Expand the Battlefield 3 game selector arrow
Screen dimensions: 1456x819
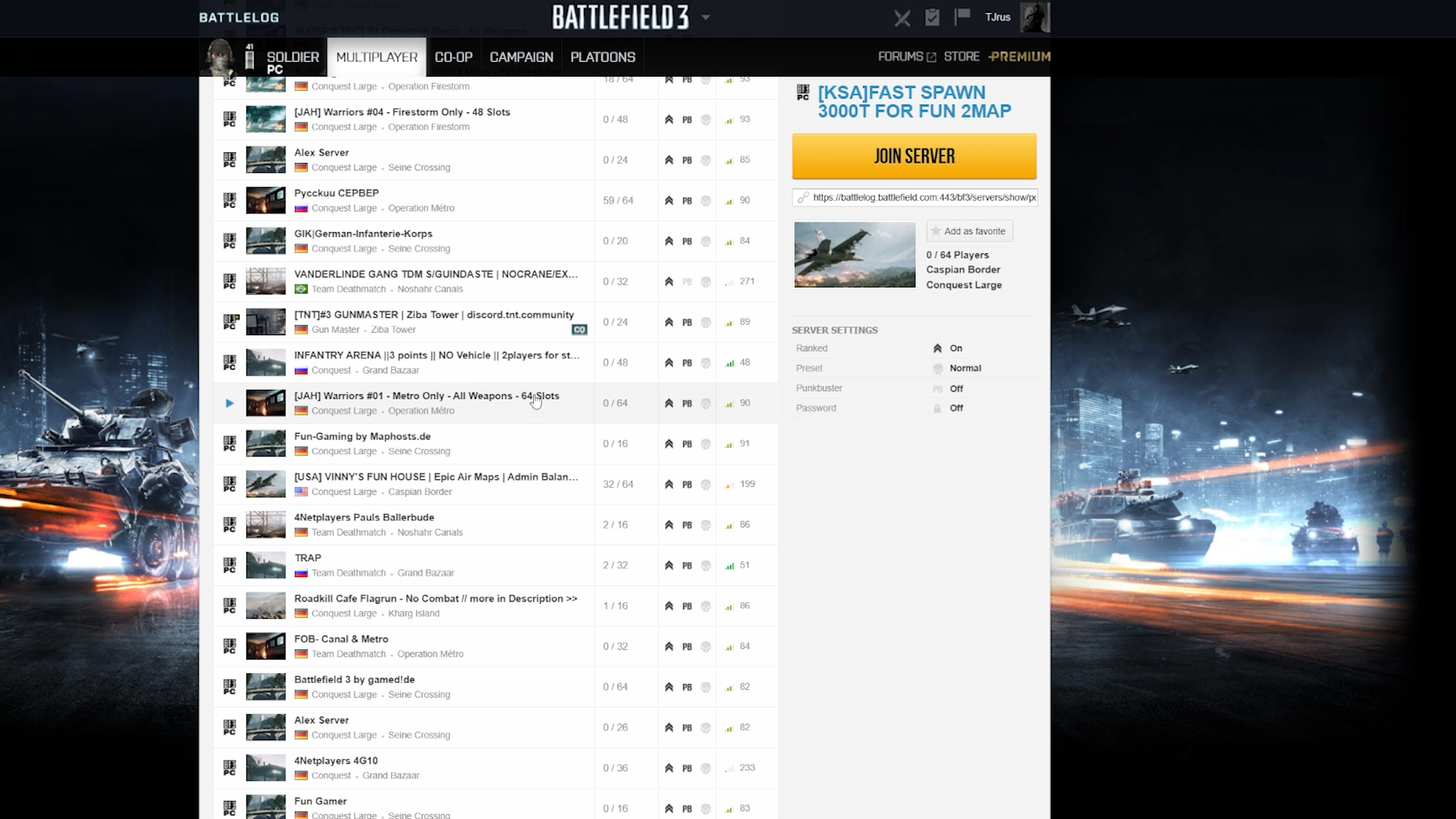pyautogui.click(x=705, y=17)
